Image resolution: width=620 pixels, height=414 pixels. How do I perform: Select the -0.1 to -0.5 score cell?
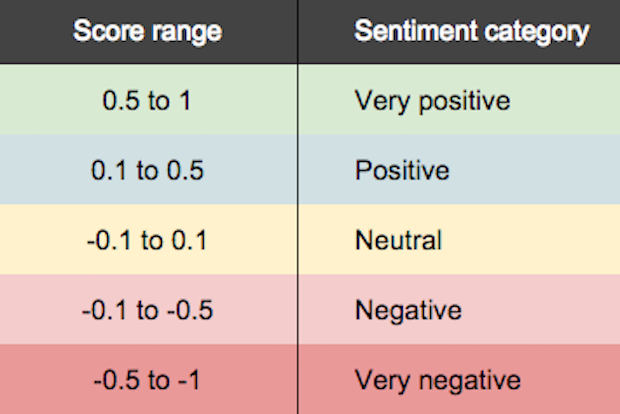coord(147,311)
